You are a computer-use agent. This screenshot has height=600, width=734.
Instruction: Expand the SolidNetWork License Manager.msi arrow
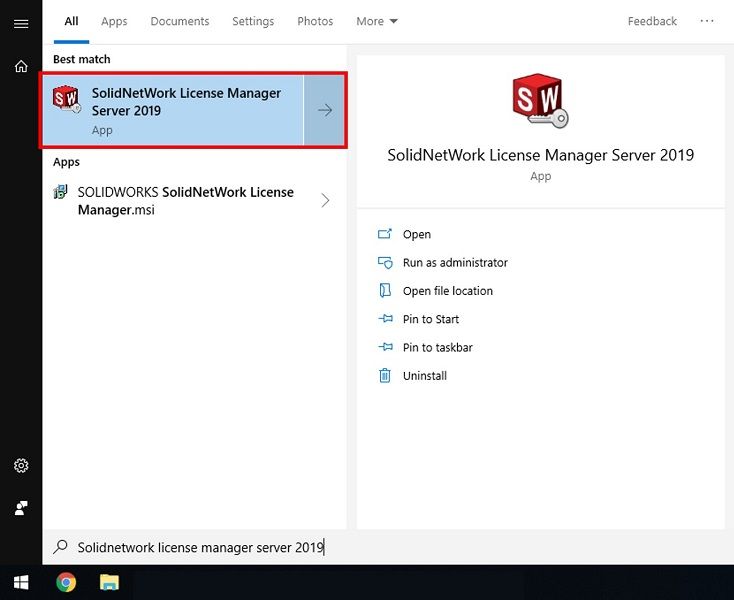(x=325, y=201)
